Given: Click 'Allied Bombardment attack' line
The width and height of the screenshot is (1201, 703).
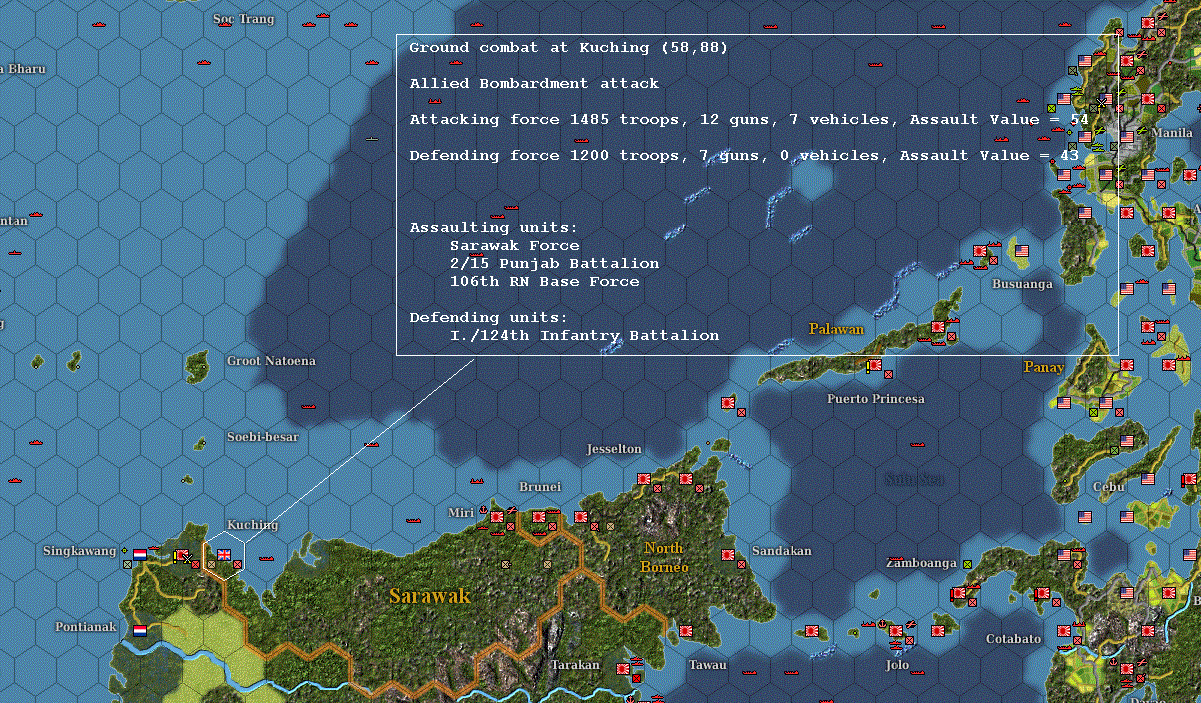Looking at the screenshot, I should pos(534,84).
